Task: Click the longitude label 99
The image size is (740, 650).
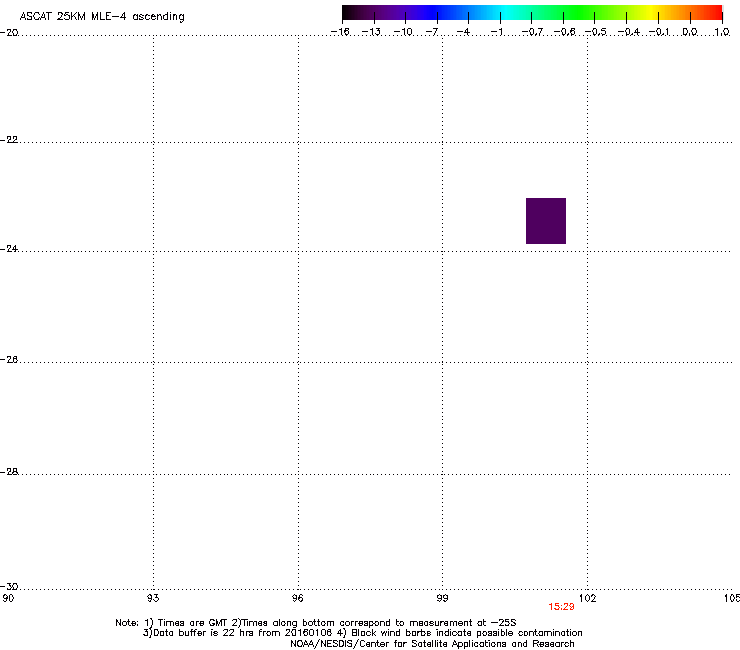Action: 442,598
